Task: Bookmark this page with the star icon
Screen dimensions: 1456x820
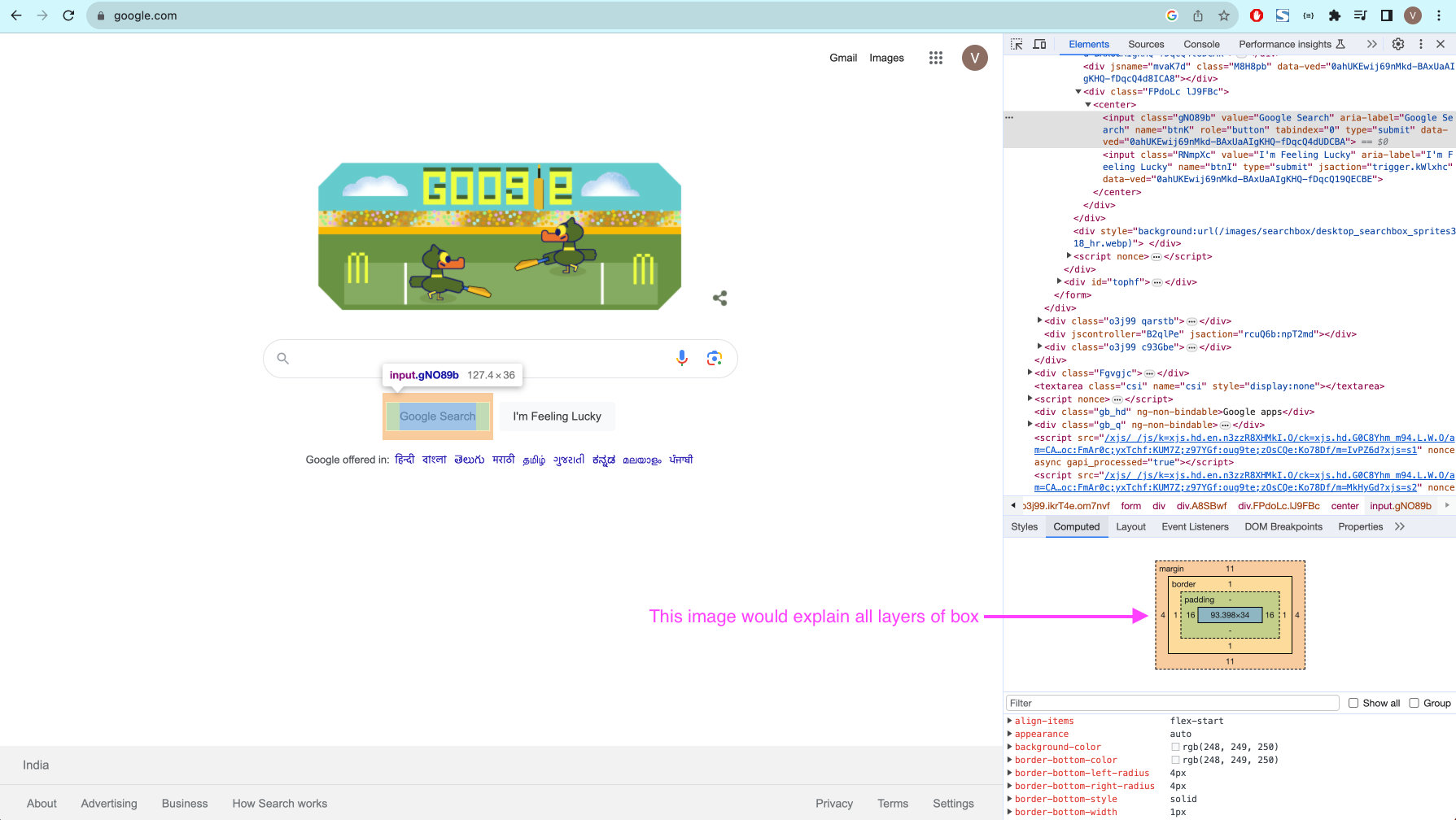Action: tap(1223, 15)
